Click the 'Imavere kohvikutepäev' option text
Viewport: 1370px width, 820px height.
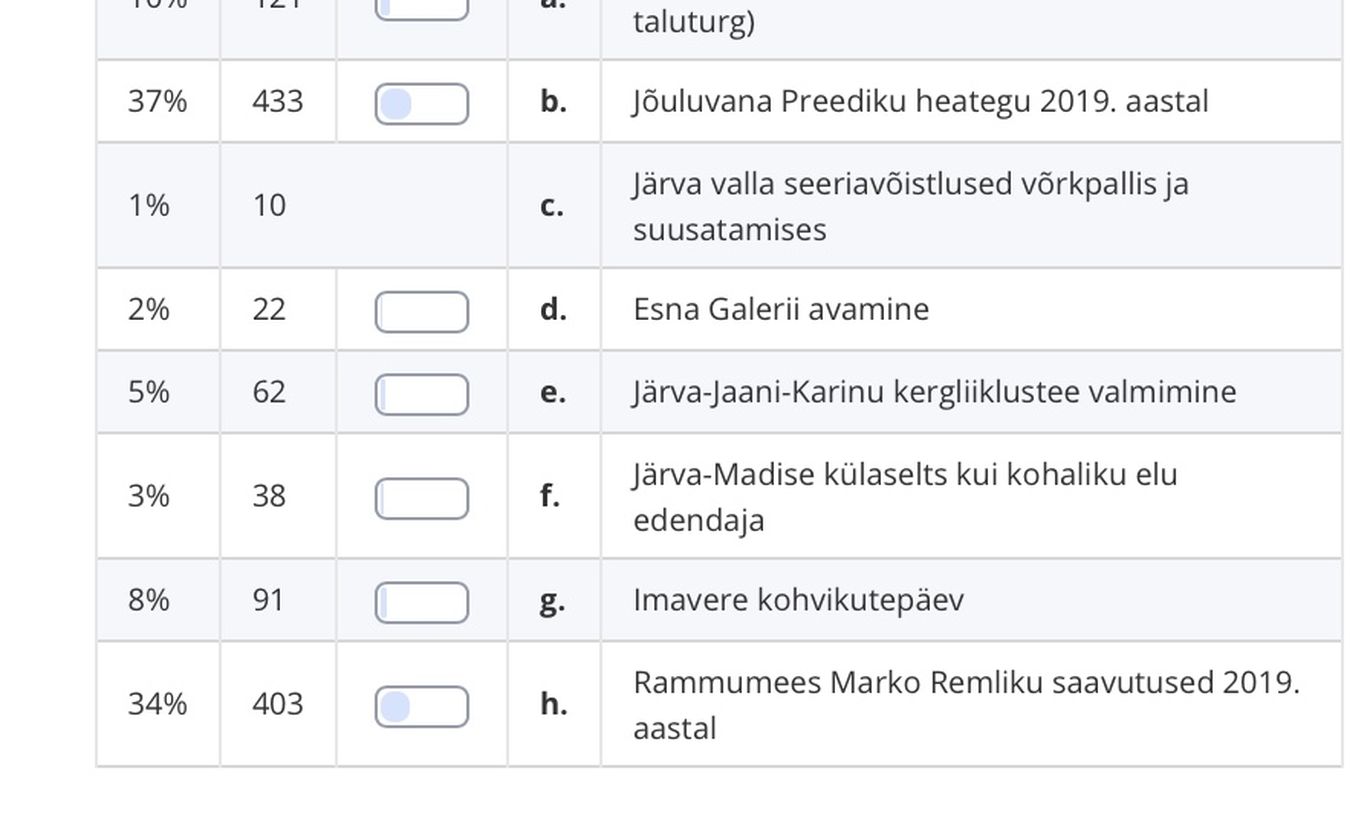798,600
